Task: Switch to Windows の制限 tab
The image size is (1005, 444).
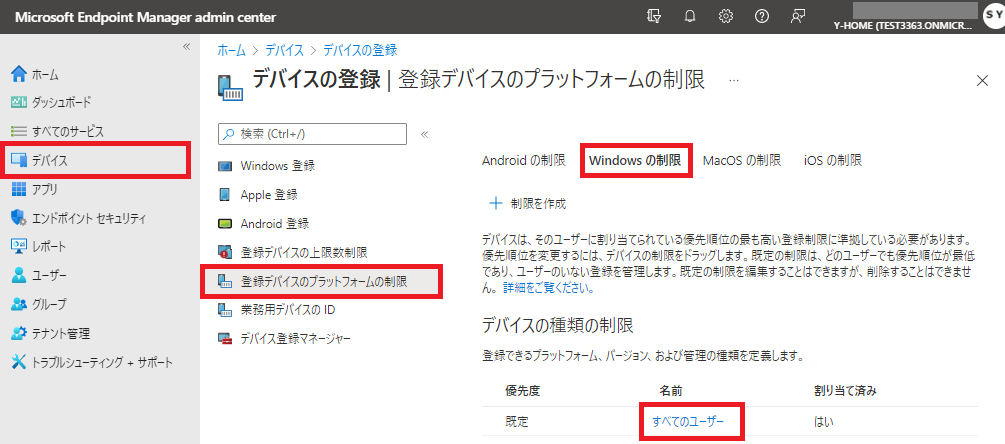Action: pyautogui.click(x=635, y=160)
